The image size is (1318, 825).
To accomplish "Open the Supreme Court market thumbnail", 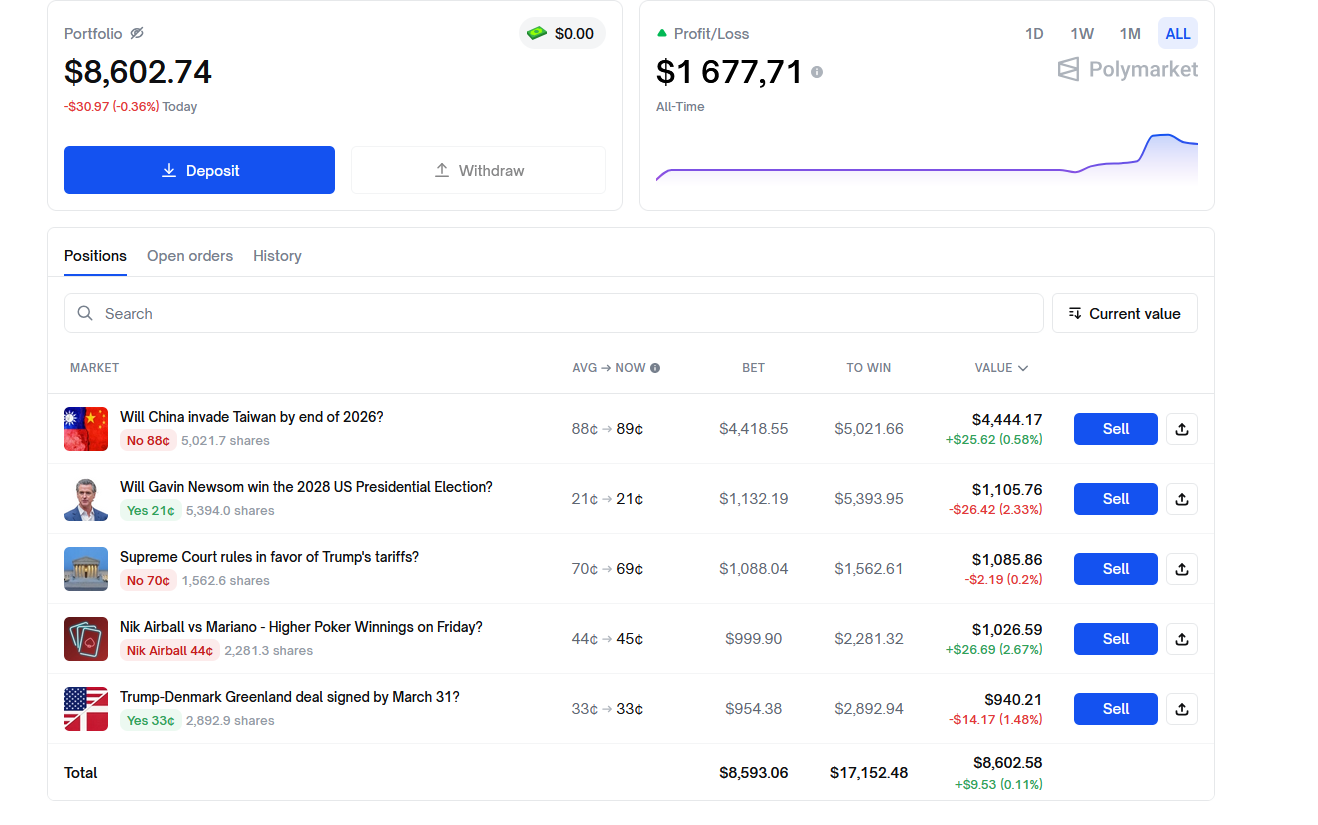I will tap(86, 569).
